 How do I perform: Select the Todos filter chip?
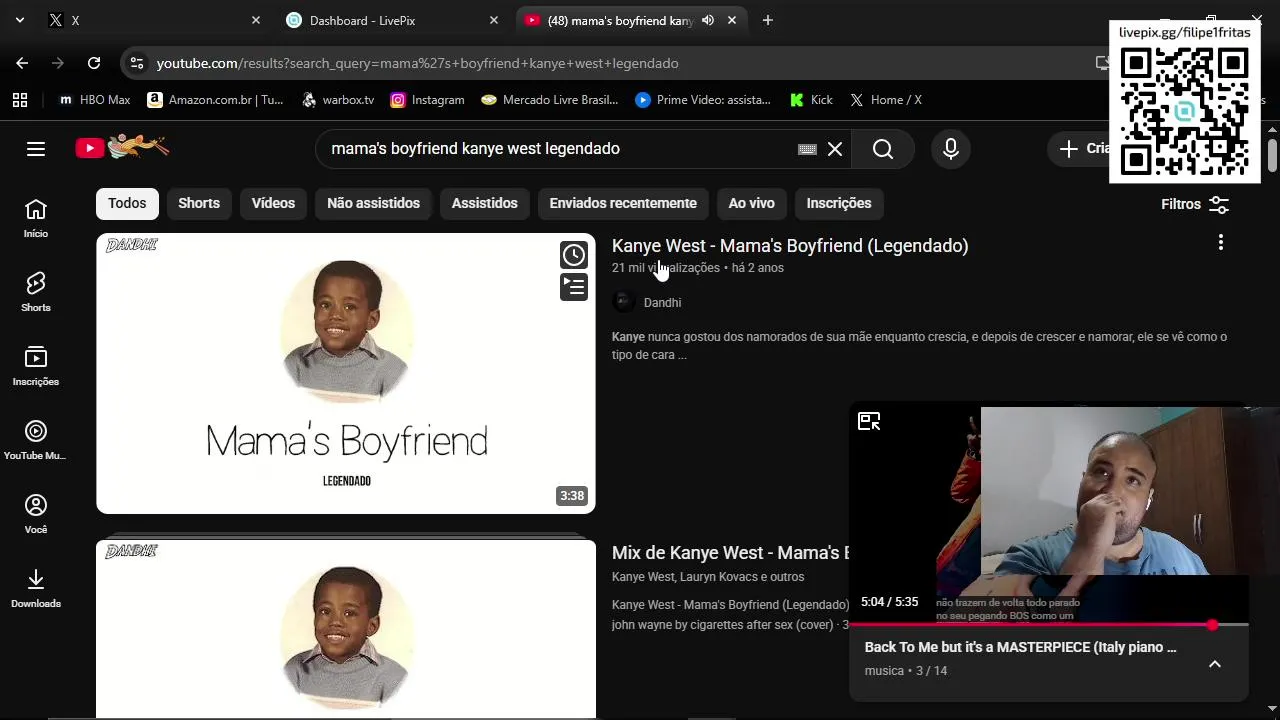pyautogui.click(x=127, y=203)
